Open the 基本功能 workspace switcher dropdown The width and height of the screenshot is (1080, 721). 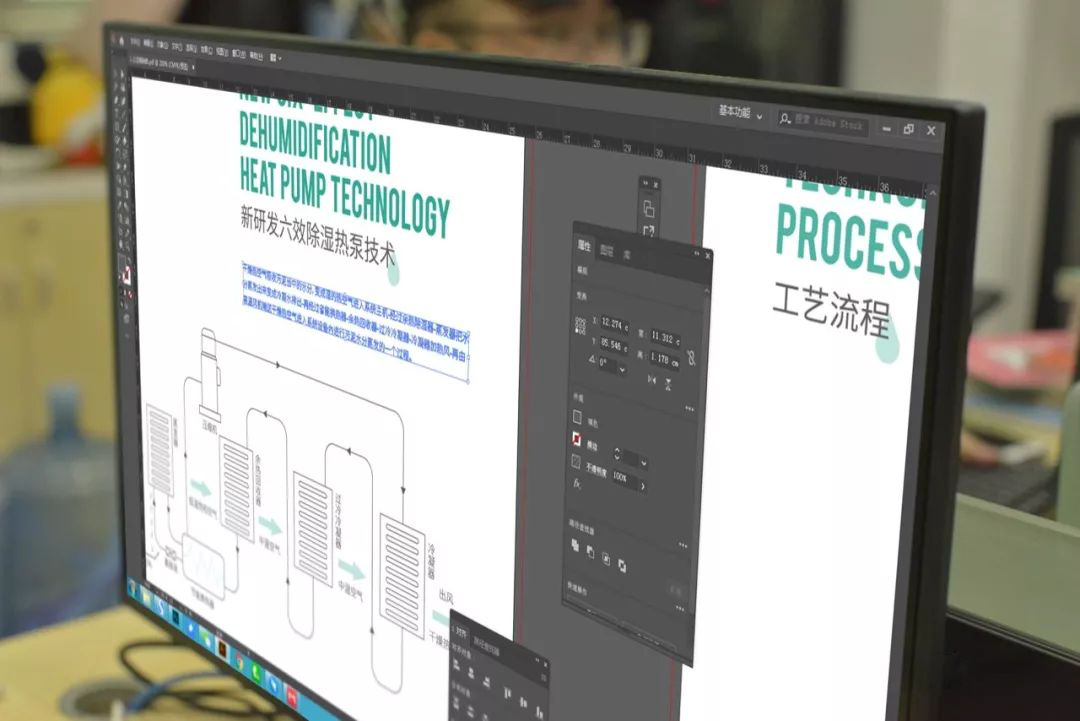(x=740, y=112)
